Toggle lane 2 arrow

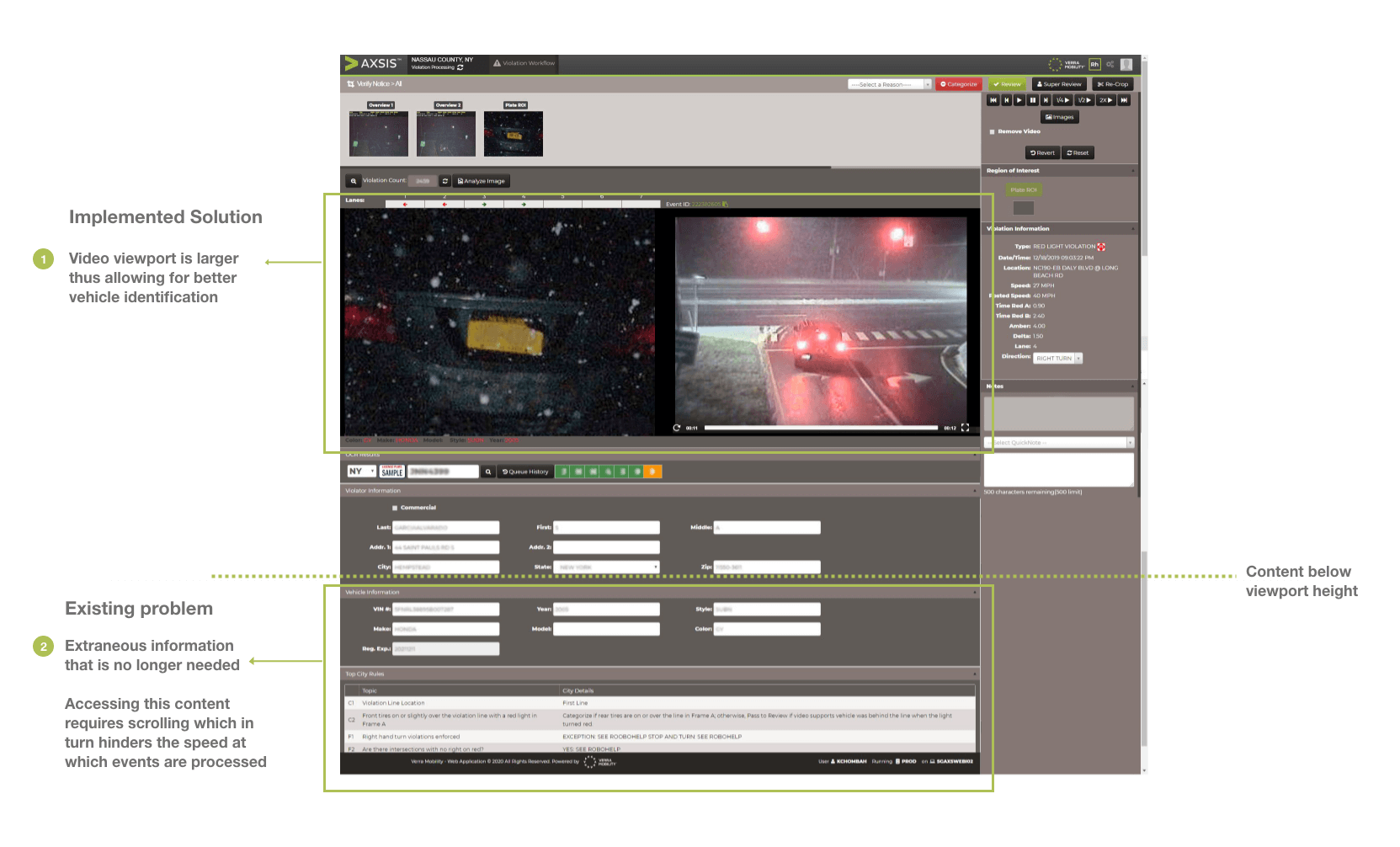[x=444, y=204]
